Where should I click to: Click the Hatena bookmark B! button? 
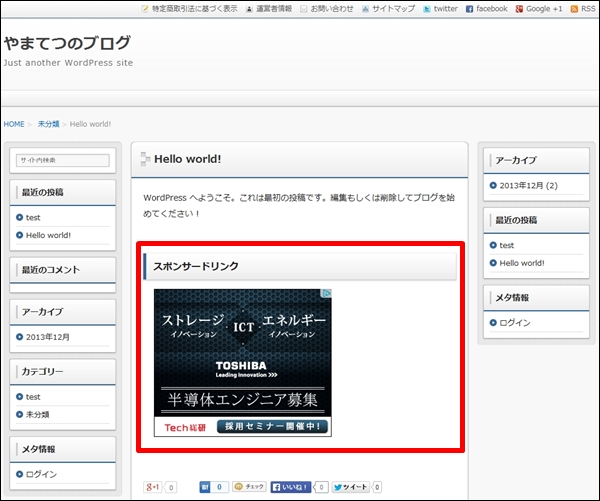point(205,487)
